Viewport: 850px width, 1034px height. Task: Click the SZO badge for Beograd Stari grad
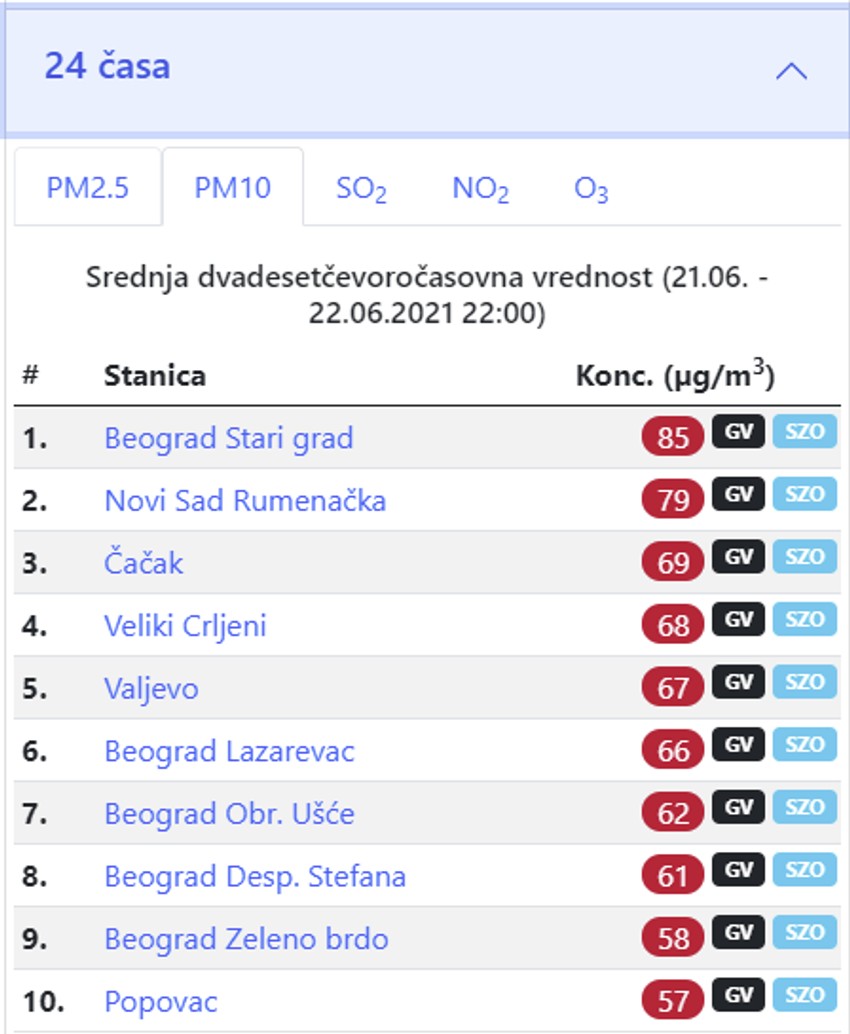(804, 432)
